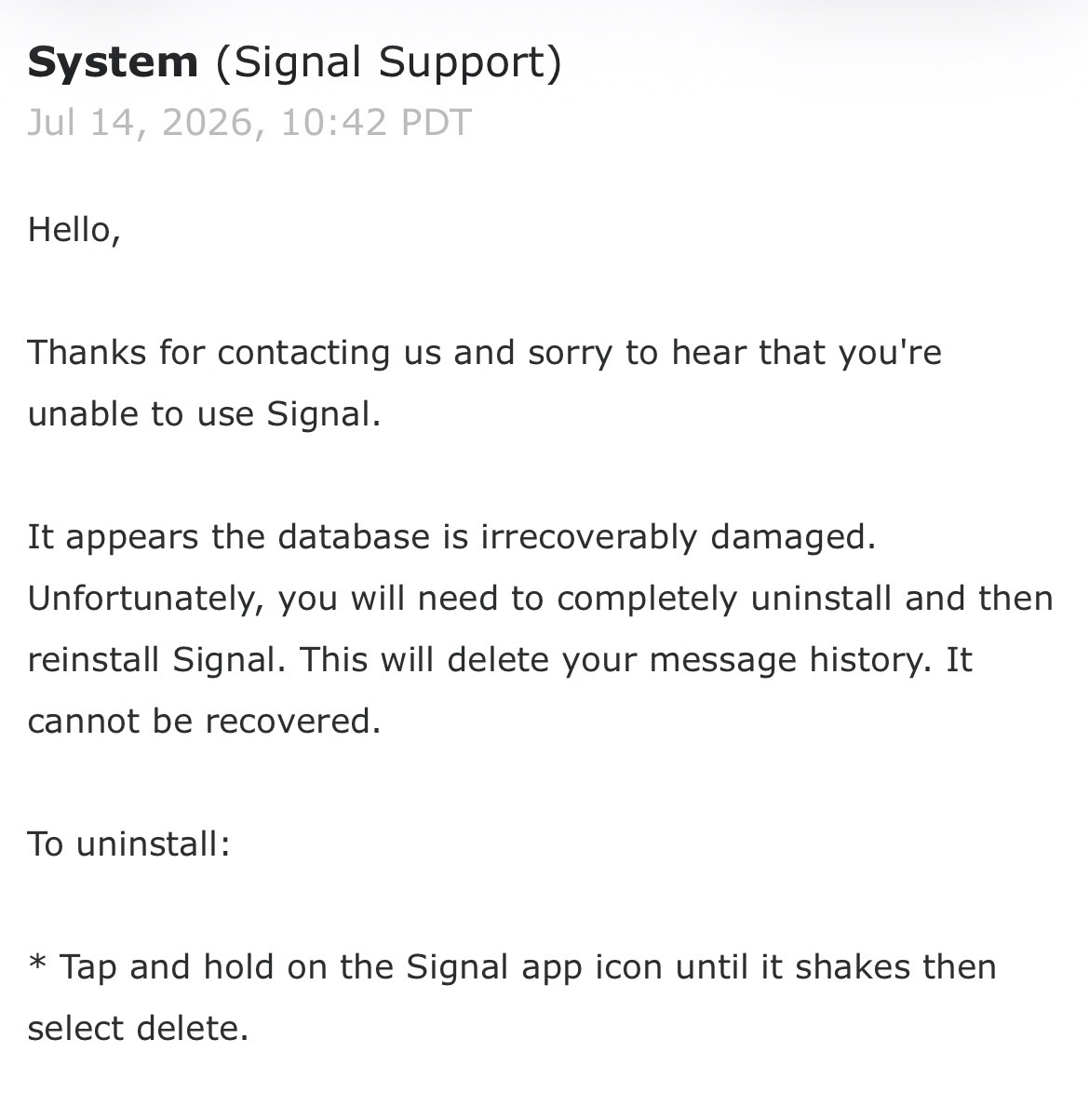The height and width of the screenshot is (1120, 1089).
Task: Click the 'PDT' timezone text
Action: click(x=437, y=123)
